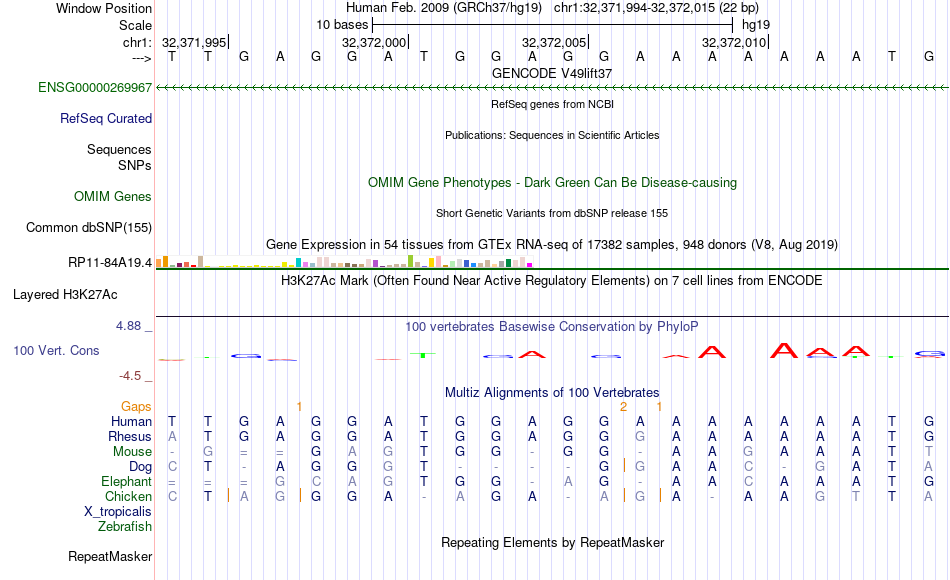Click the 32,372,000 ruler position
Screen dimensions: 950x580
pyautogui.click(x=374, y=42)
